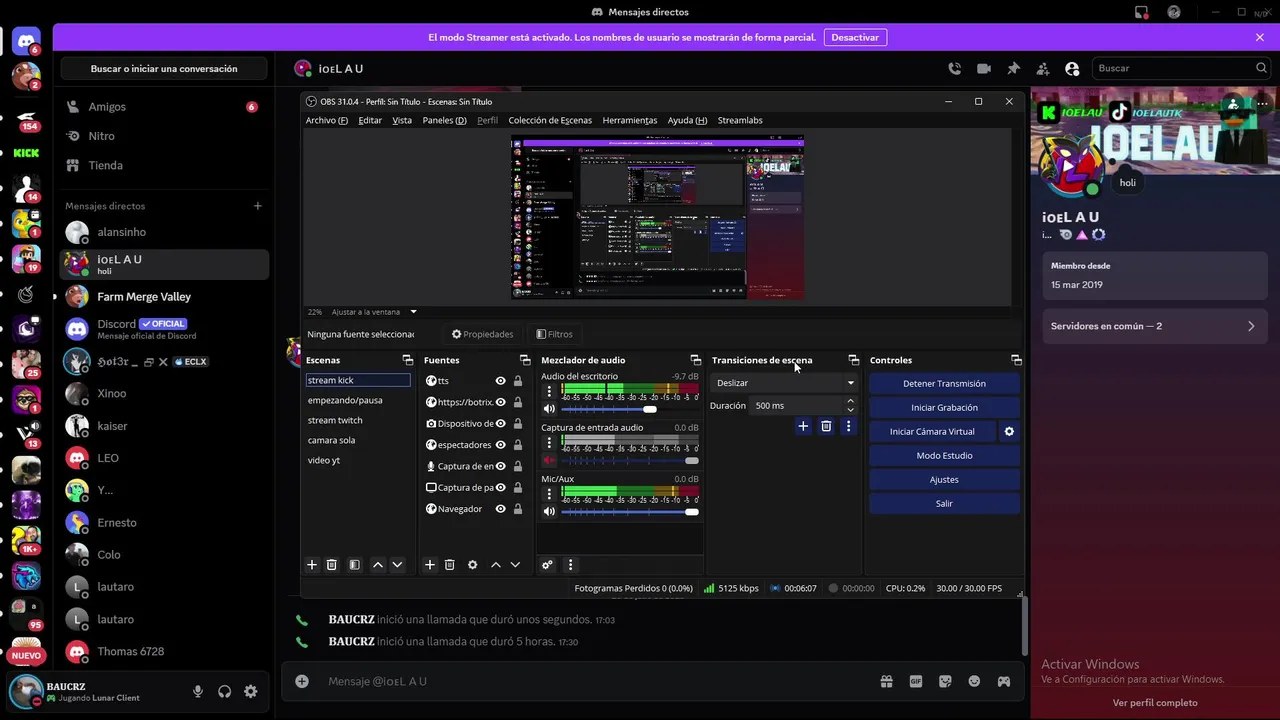Open pinned messages in Discord header

[x=1013, y=68]
